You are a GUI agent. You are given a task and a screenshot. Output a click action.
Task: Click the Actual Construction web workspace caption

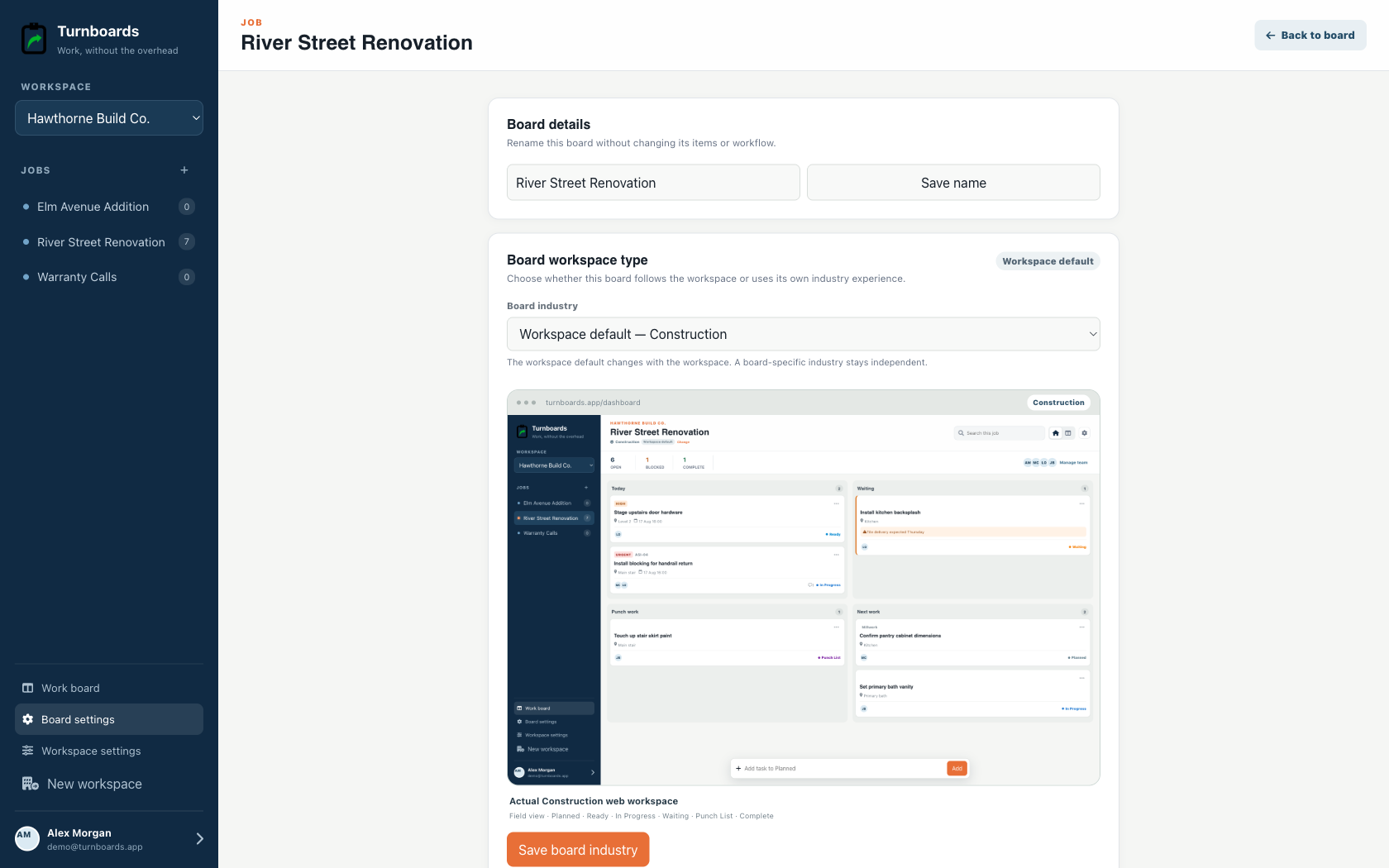pyautogui.click(x=594, y=801)
